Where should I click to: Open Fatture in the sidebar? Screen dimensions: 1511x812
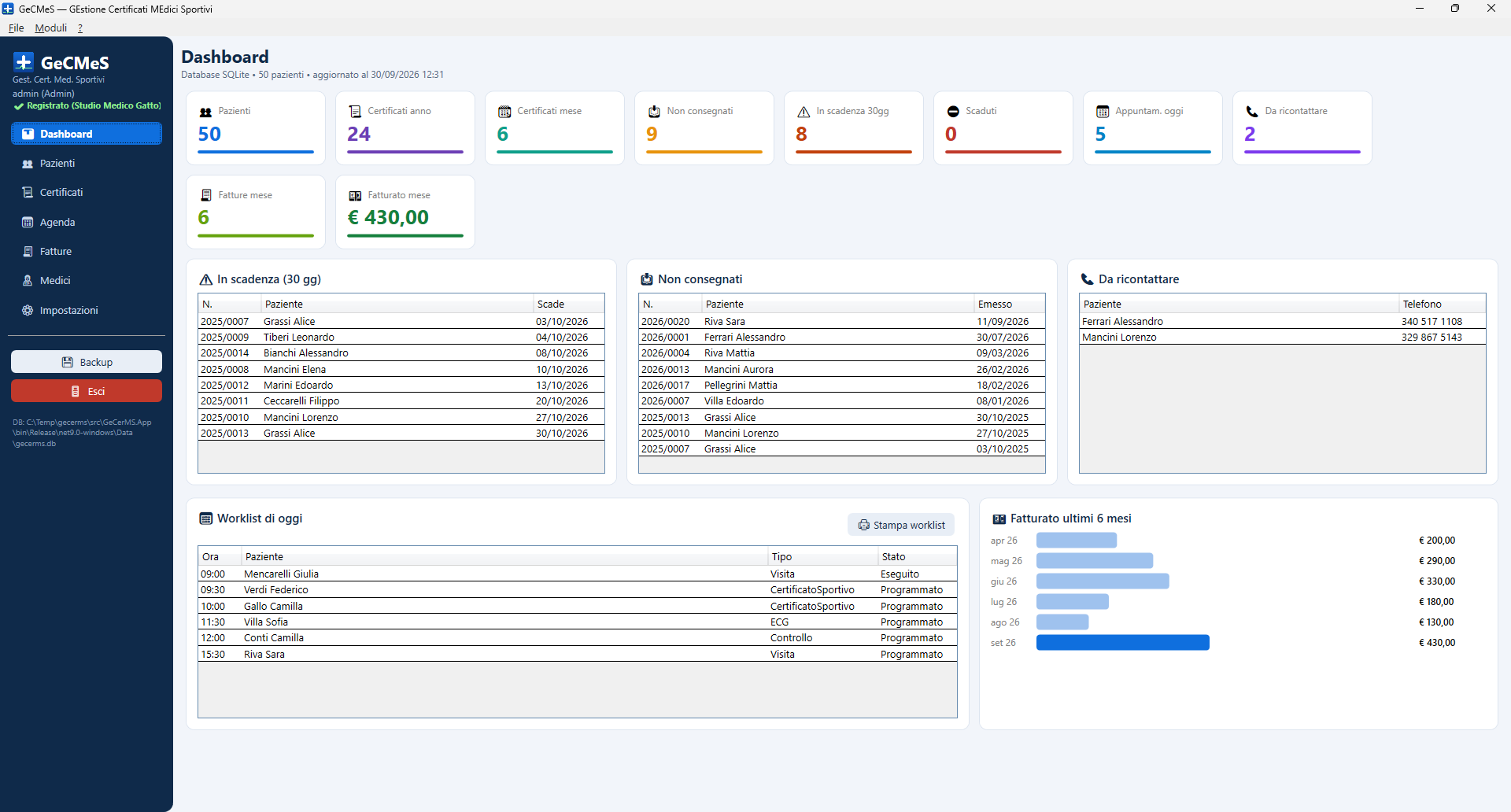pos(87,252)
